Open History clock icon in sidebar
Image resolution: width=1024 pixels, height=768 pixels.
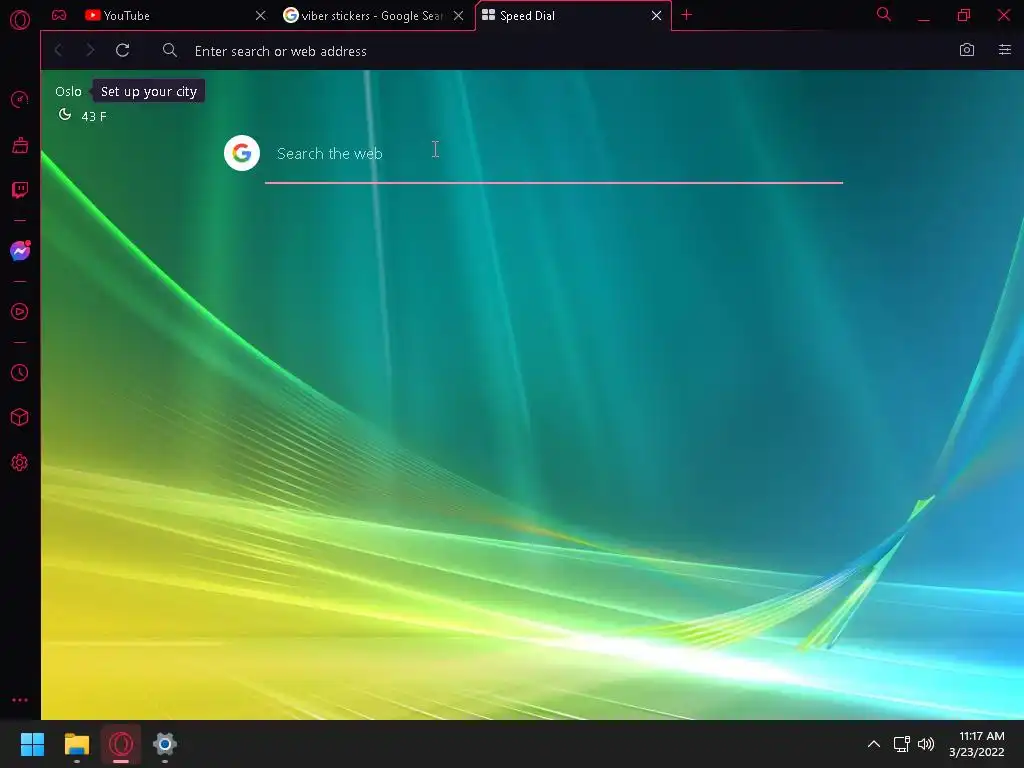tap(20, 372)
